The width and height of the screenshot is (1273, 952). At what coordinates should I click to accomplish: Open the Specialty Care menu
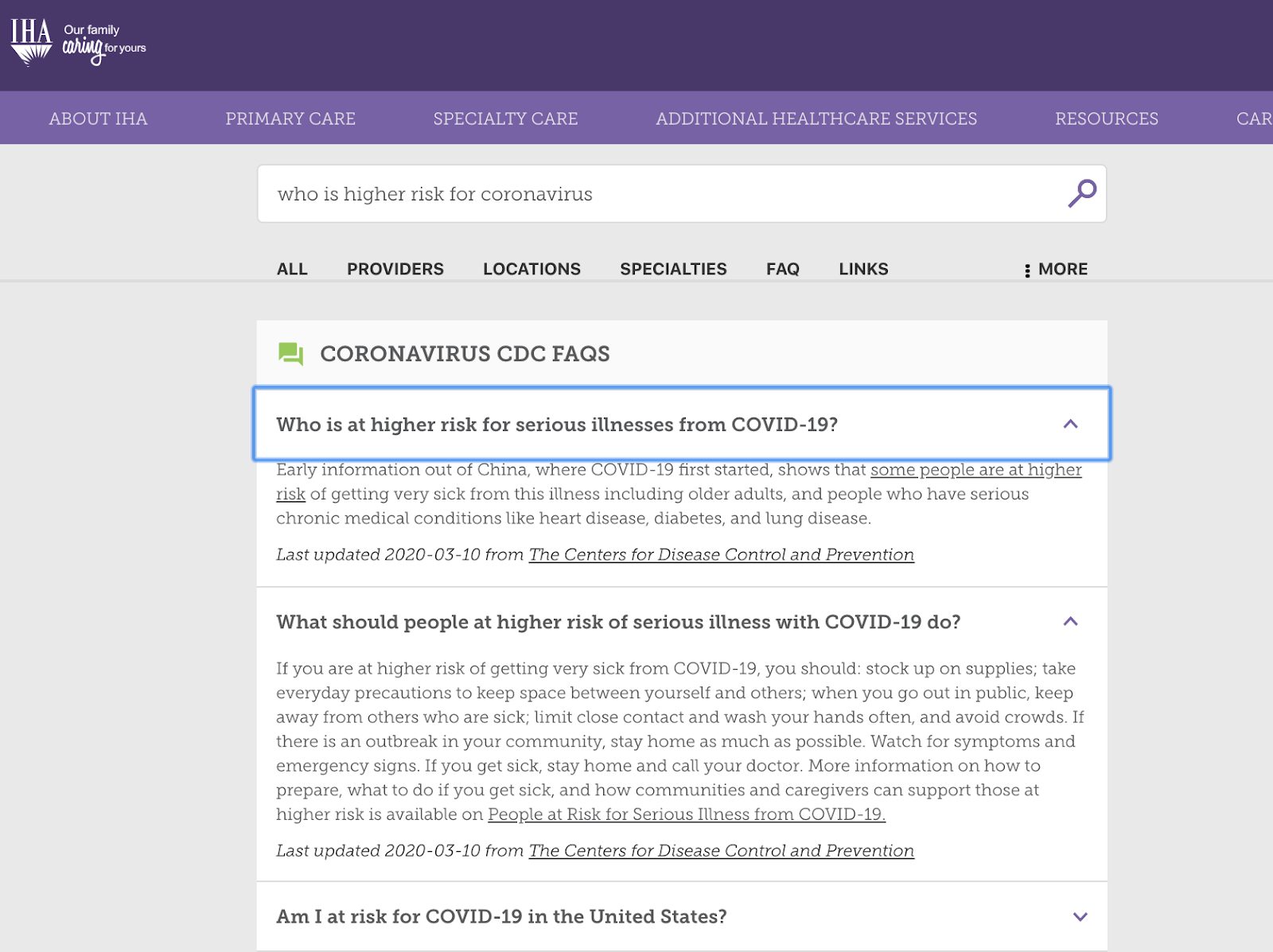coord(505,119)
